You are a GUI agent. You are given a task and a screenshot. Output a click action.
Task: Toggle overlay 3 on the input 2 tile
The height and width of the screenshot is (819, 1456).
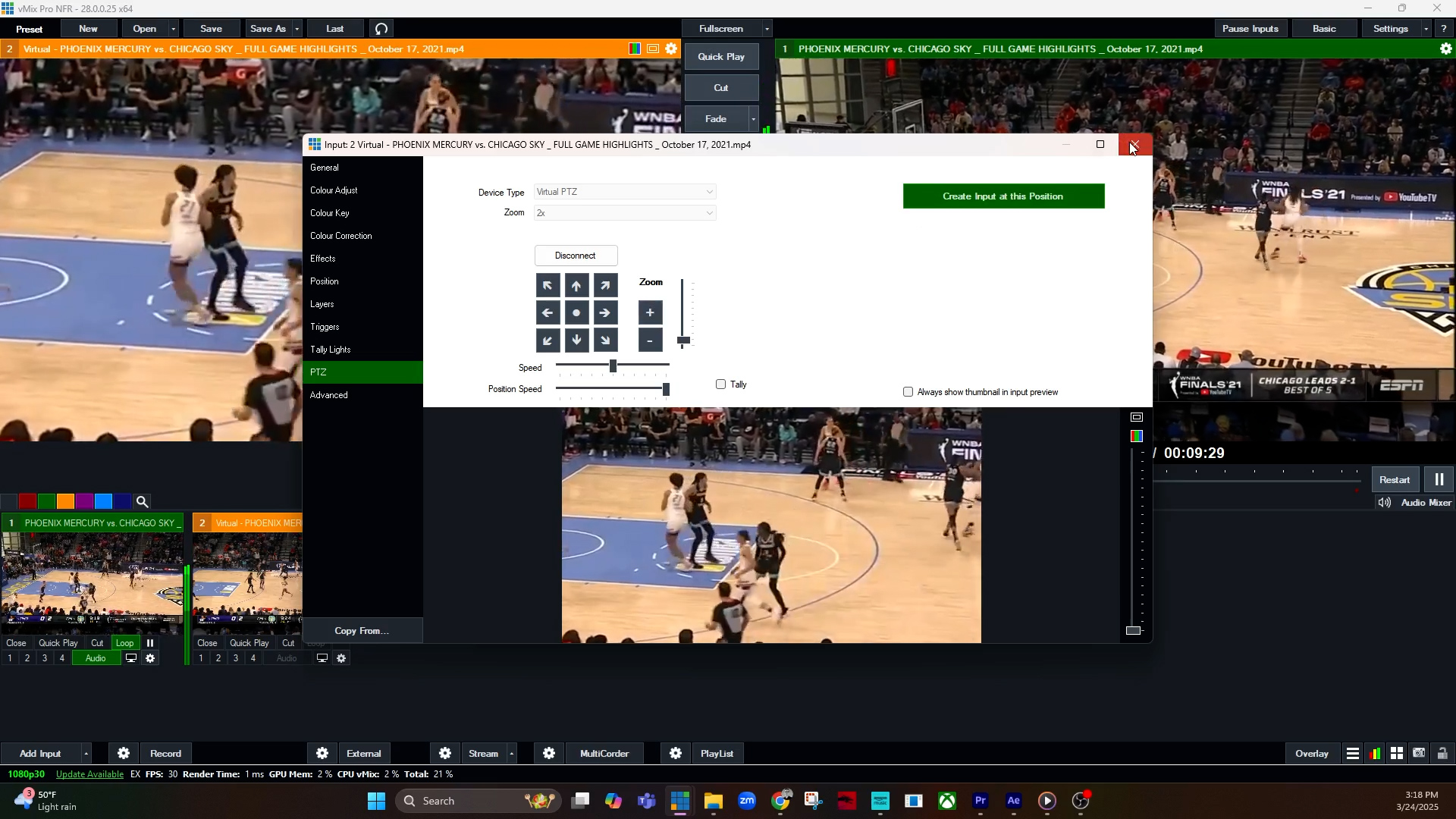click(236, 658)
